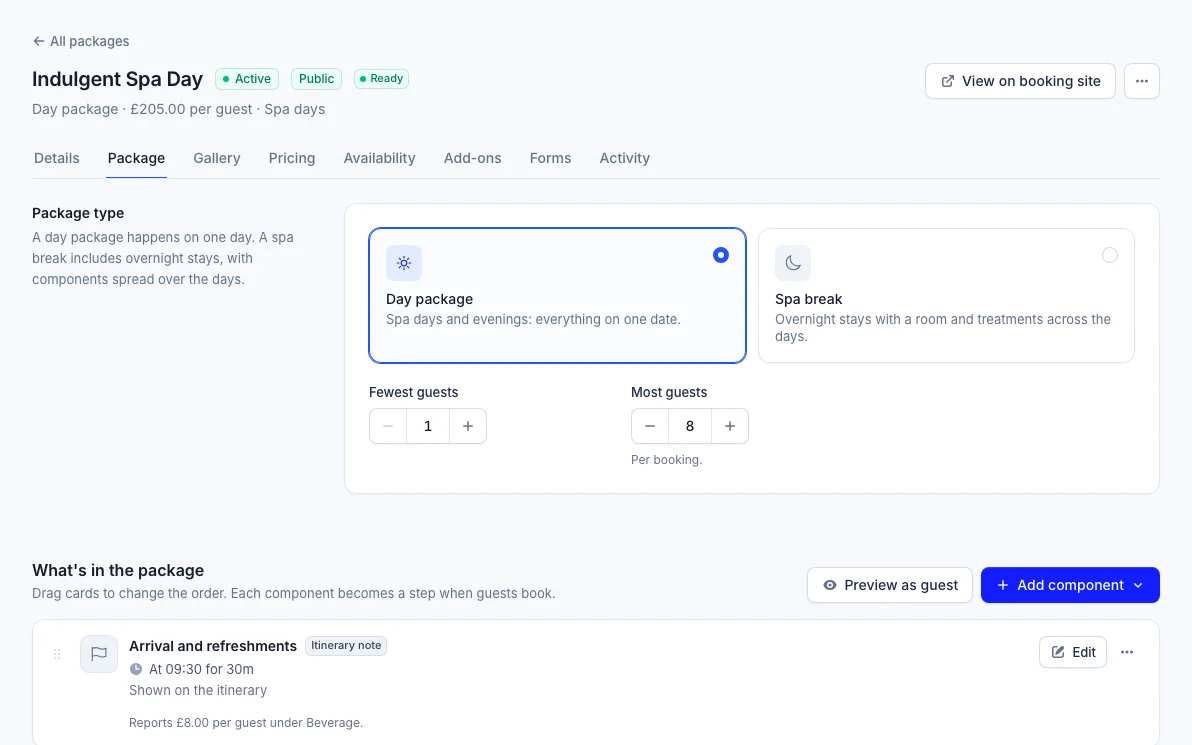Screen dimensions: 1192x745
Task: Click the clock icon beside At 09:30
Action: click(x=136, y=669)
